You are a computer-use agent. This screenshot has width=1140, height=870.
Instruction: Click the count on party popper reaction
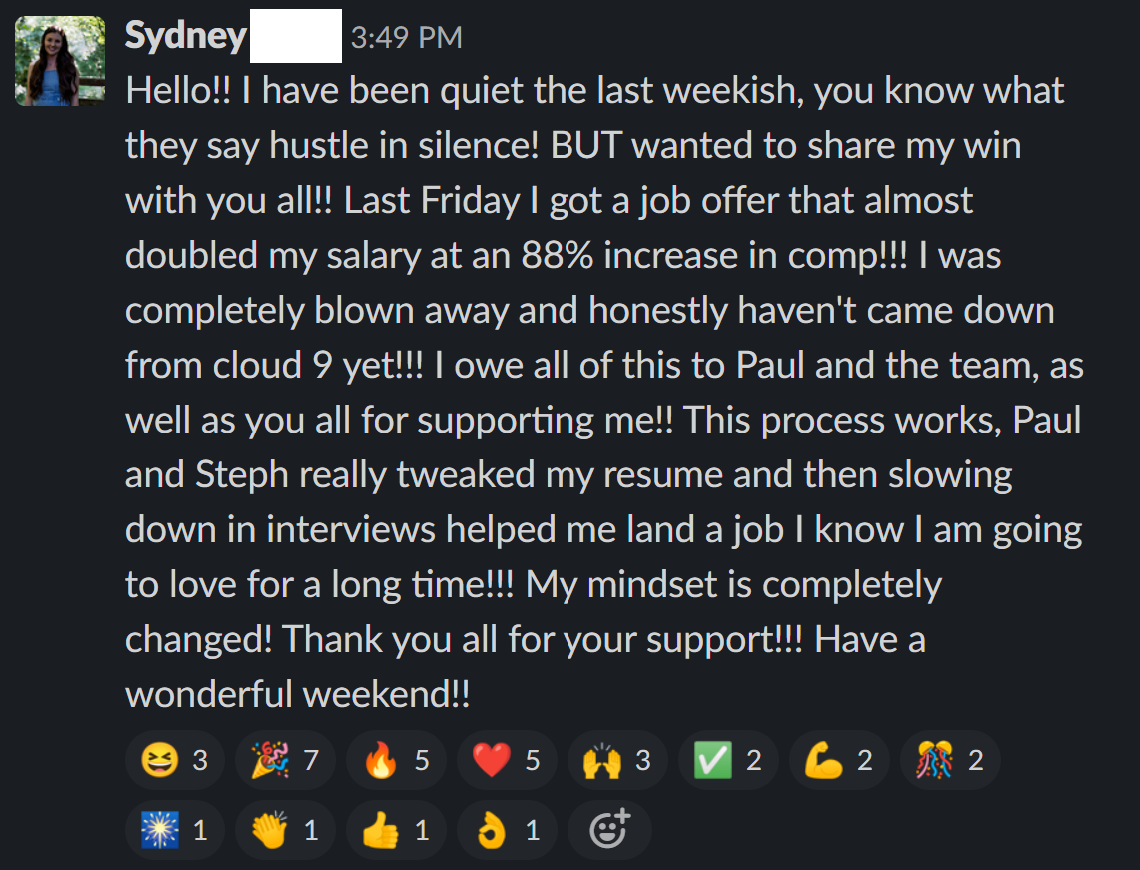pos(311,761)
